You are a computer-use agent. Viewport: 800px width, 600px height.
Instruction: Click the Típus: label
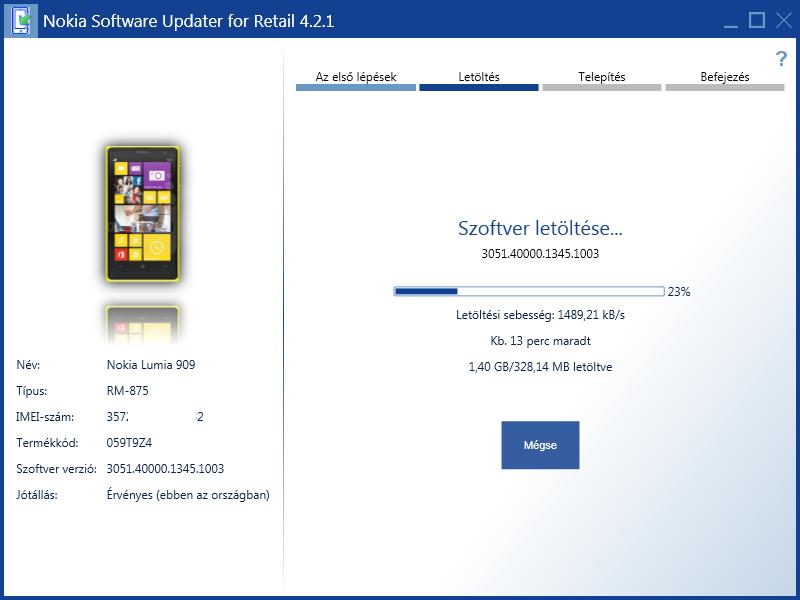[32, 391]
